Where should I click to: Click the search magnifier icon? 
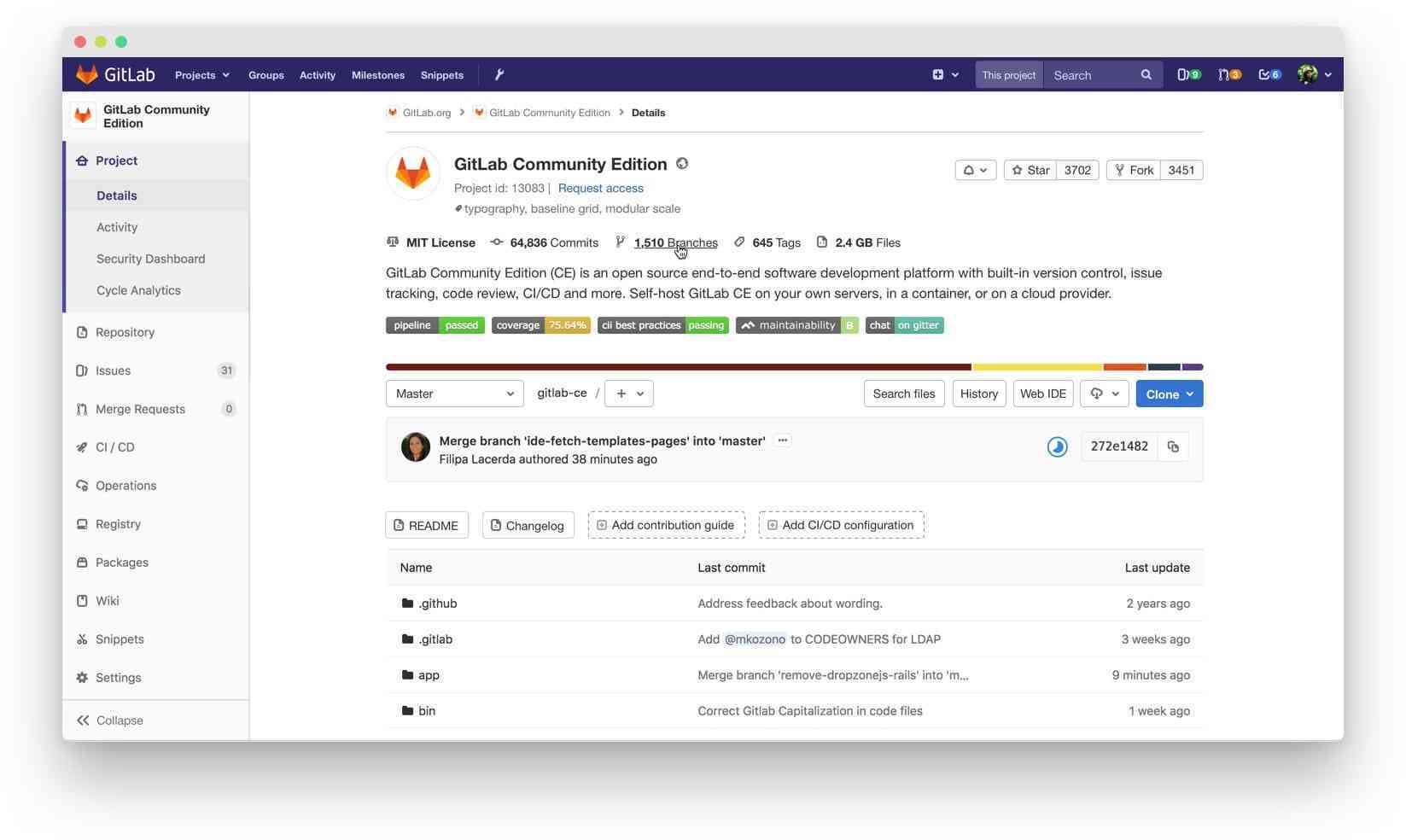(x=1146, y=75)
